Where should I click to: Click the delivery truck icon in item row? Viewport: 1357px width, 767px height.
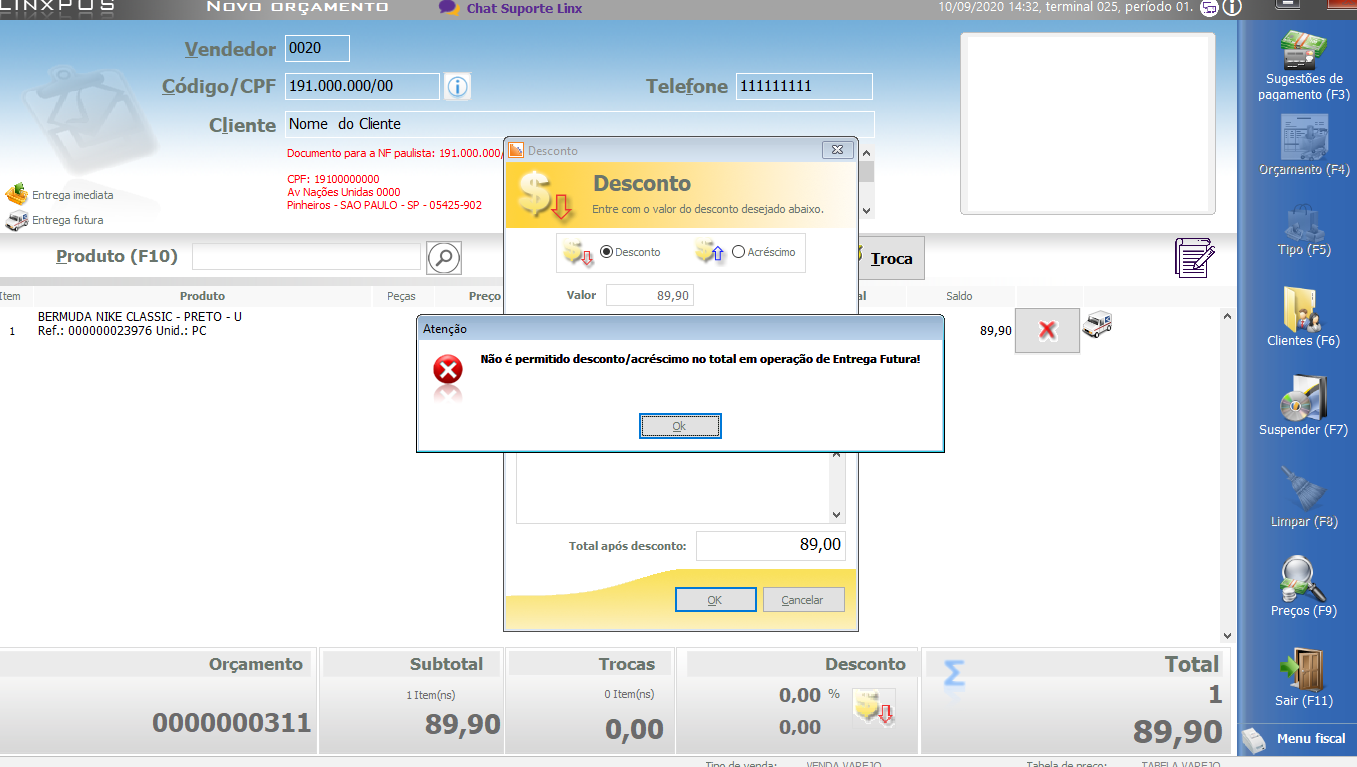point(1098,323)
